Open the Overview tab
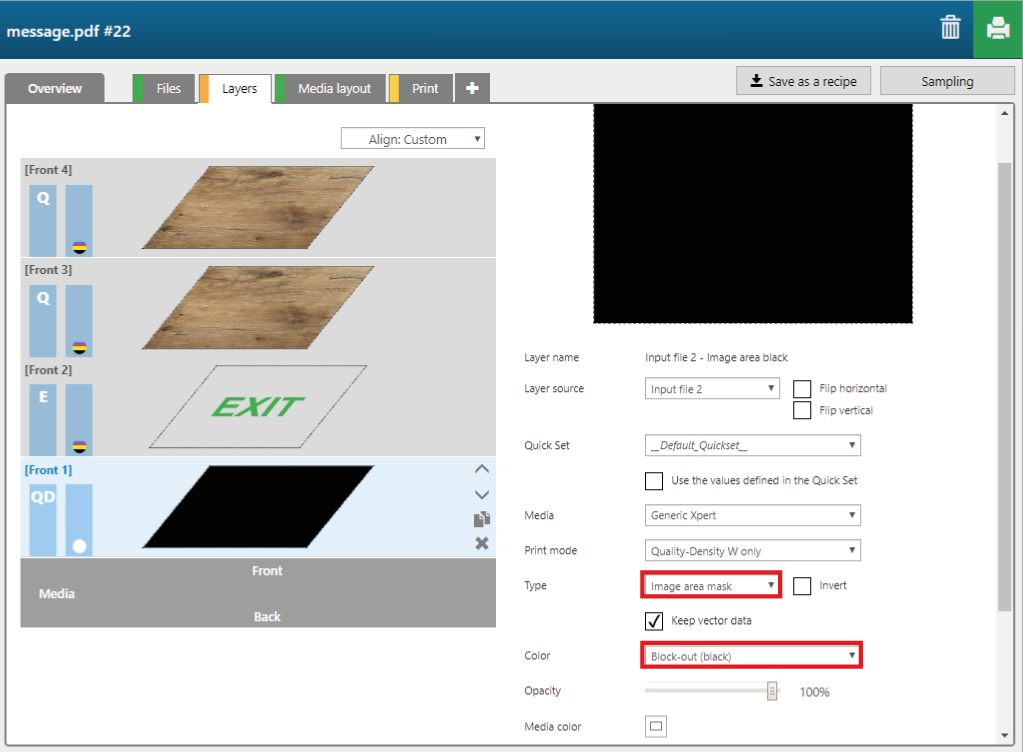This screenshot has height=752, width=1023. pos(55,89)
